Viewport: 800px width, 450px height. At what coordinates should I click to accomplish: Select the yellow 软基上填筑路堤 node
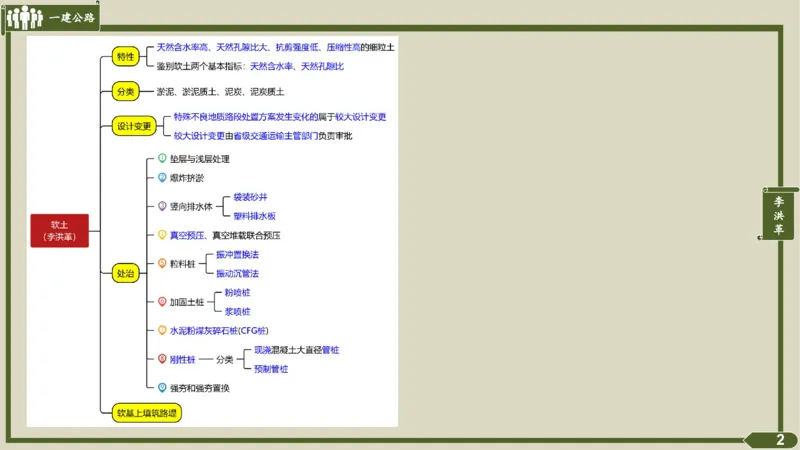(147, 413)
